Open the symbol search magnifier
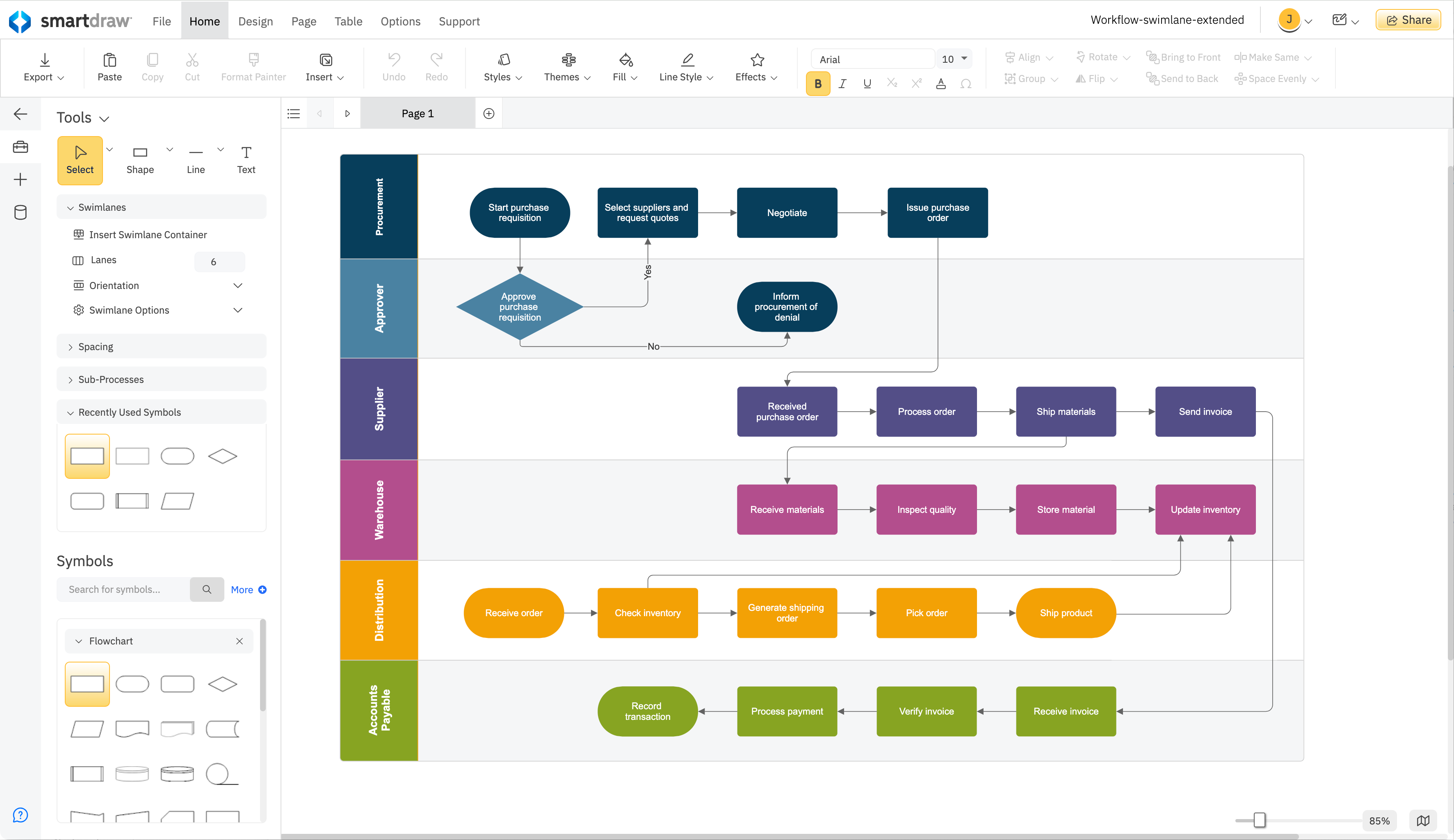 (207, 589)
